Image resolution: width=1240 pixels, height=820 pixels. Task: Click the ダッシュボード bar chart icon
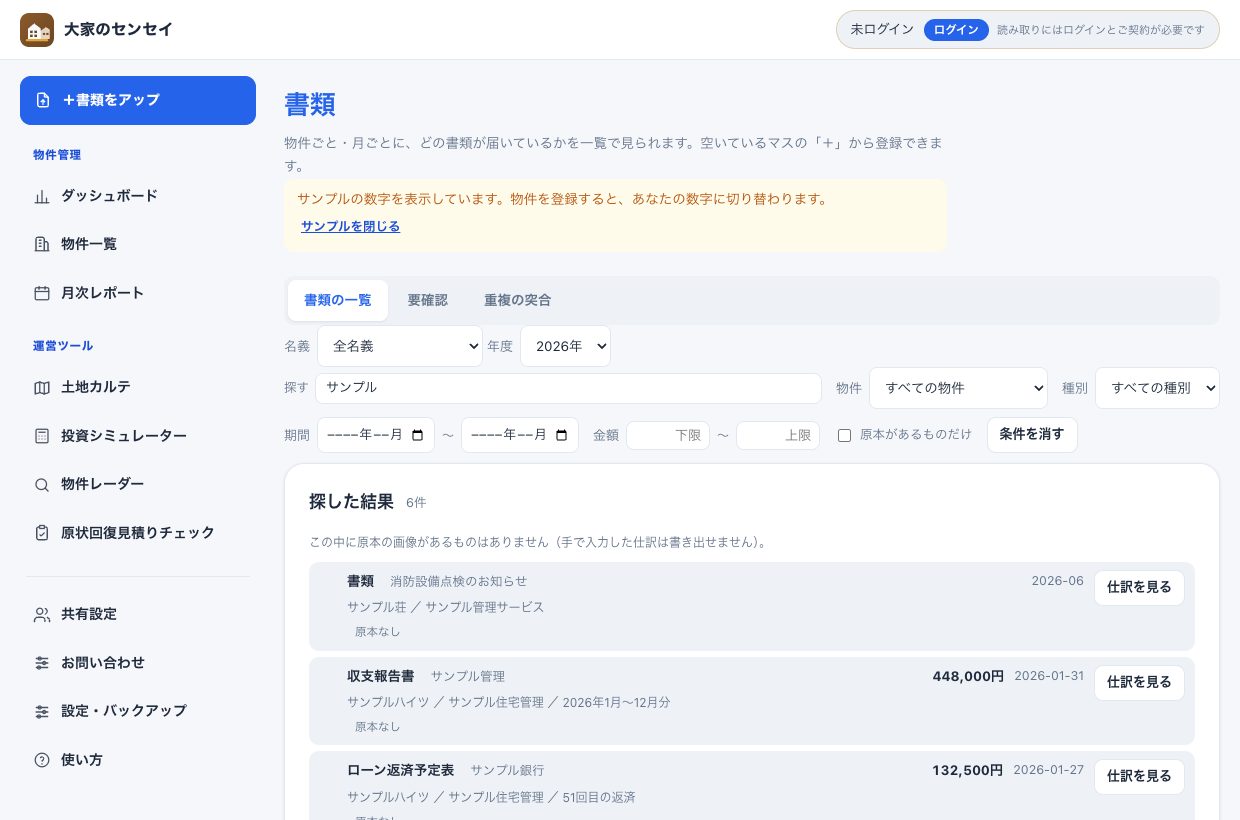[42, 196]
